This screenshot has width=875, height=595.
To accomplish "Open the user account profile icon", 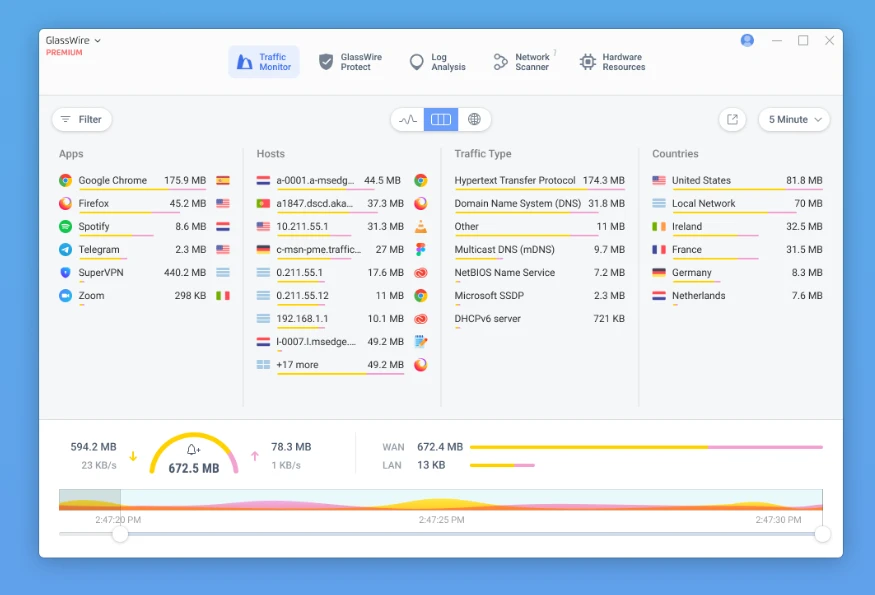I will coord(747,40).
